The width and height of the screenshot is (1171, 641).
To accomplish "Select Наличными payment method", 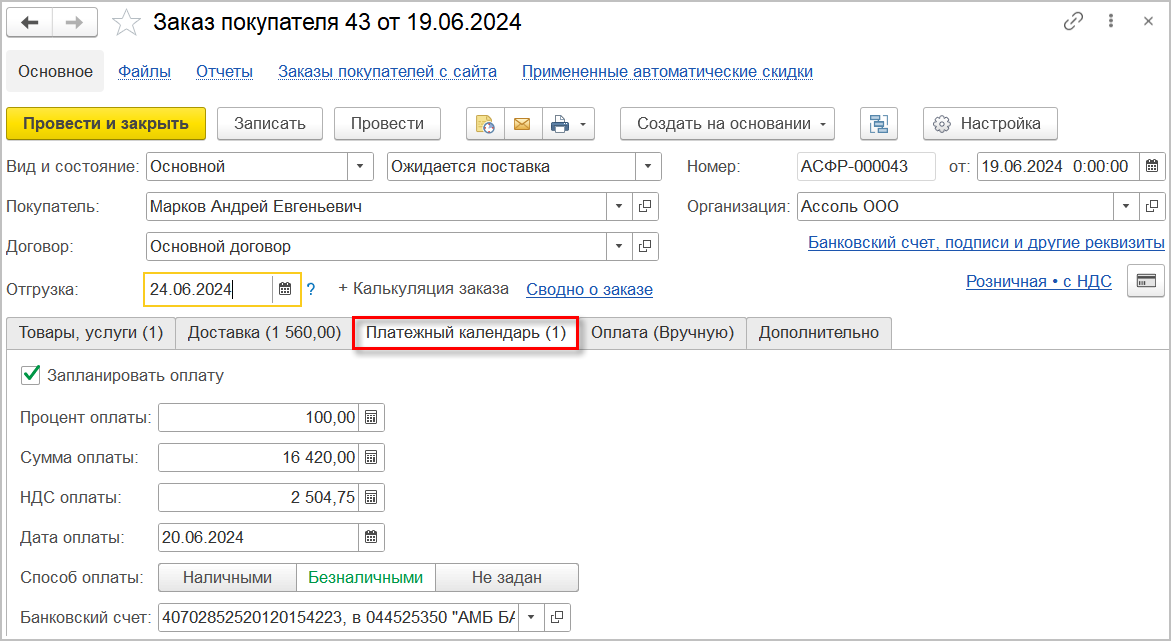I will pyautogui.click(x=227, y=577).
